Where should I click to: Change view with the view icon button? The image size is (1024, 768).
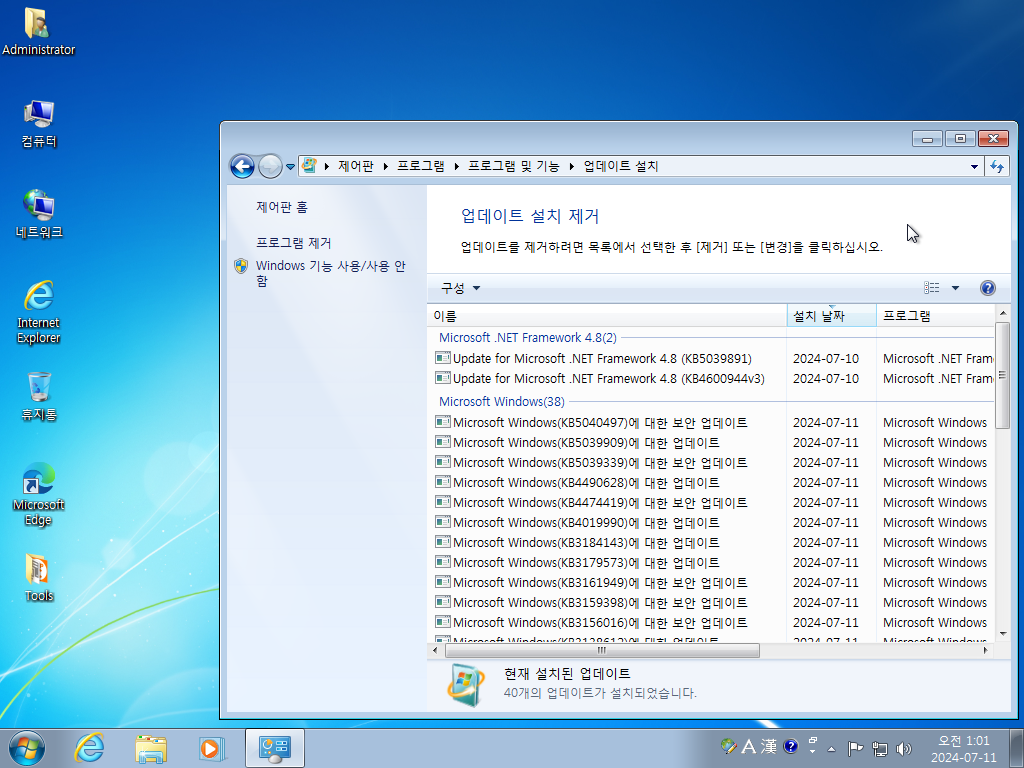tap(932, 288)
